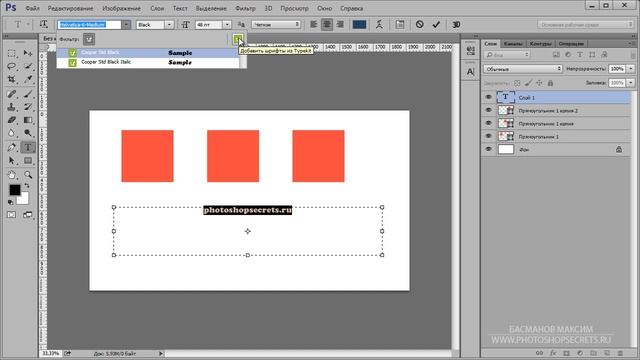Select the Move tool
Screen dimensions: 640x360
pos(28,53)
